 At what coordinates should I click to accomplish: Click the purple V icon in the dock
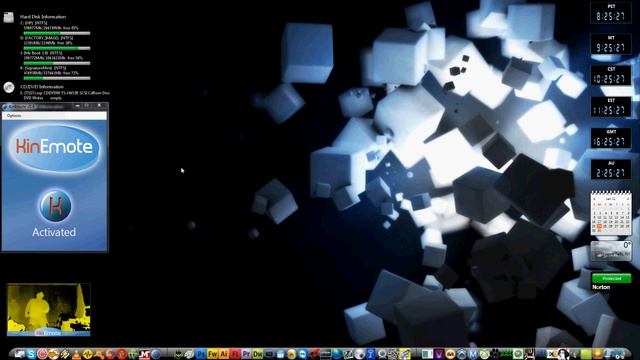point(439,354)
